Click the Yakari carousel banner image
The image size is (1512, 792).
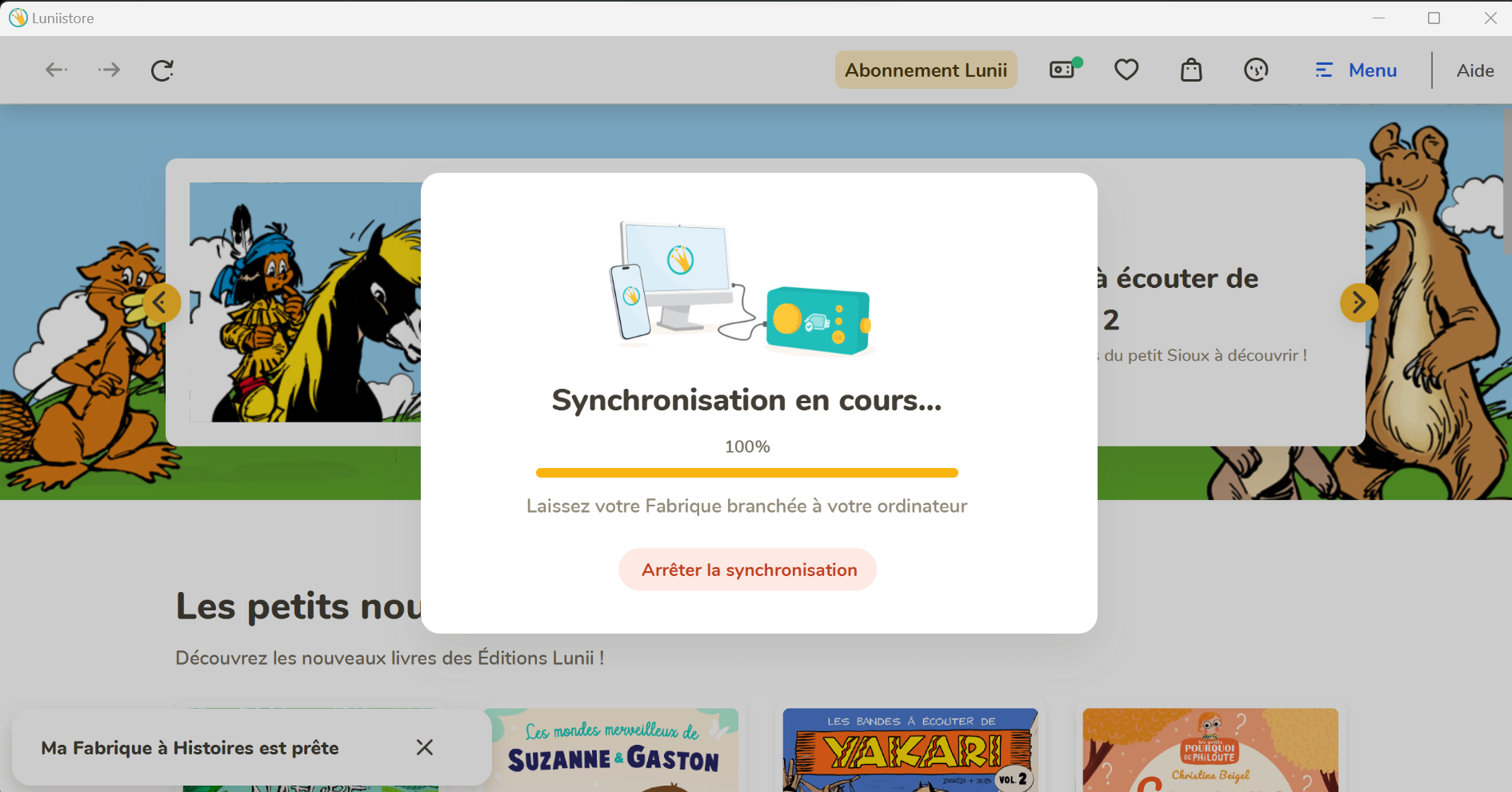click(305, 302)
